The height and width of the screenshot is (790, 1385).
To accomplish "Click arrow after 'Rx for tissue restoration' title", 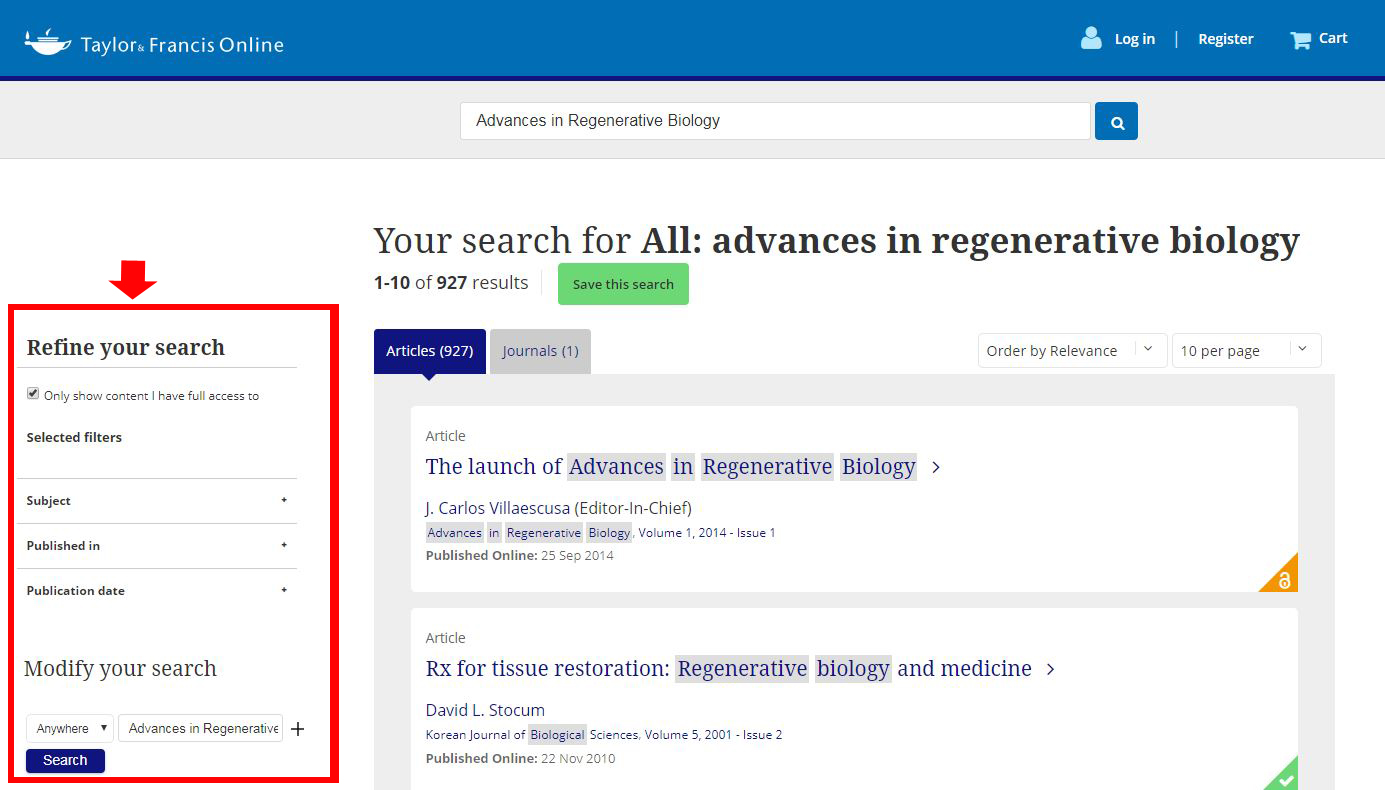I will [1051, 669].
